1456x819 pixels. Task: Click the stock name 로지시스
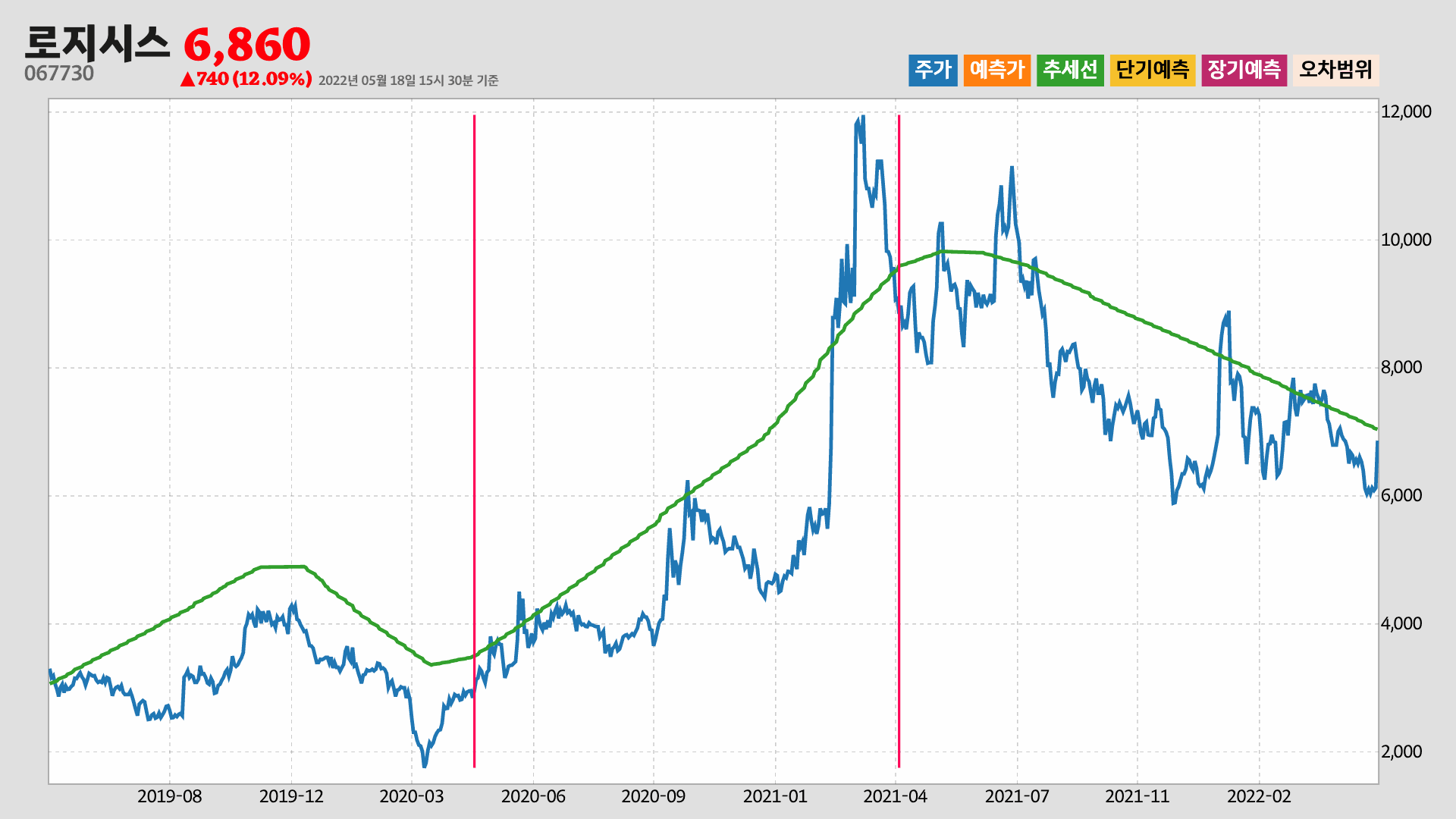click(x=97, y=43)
